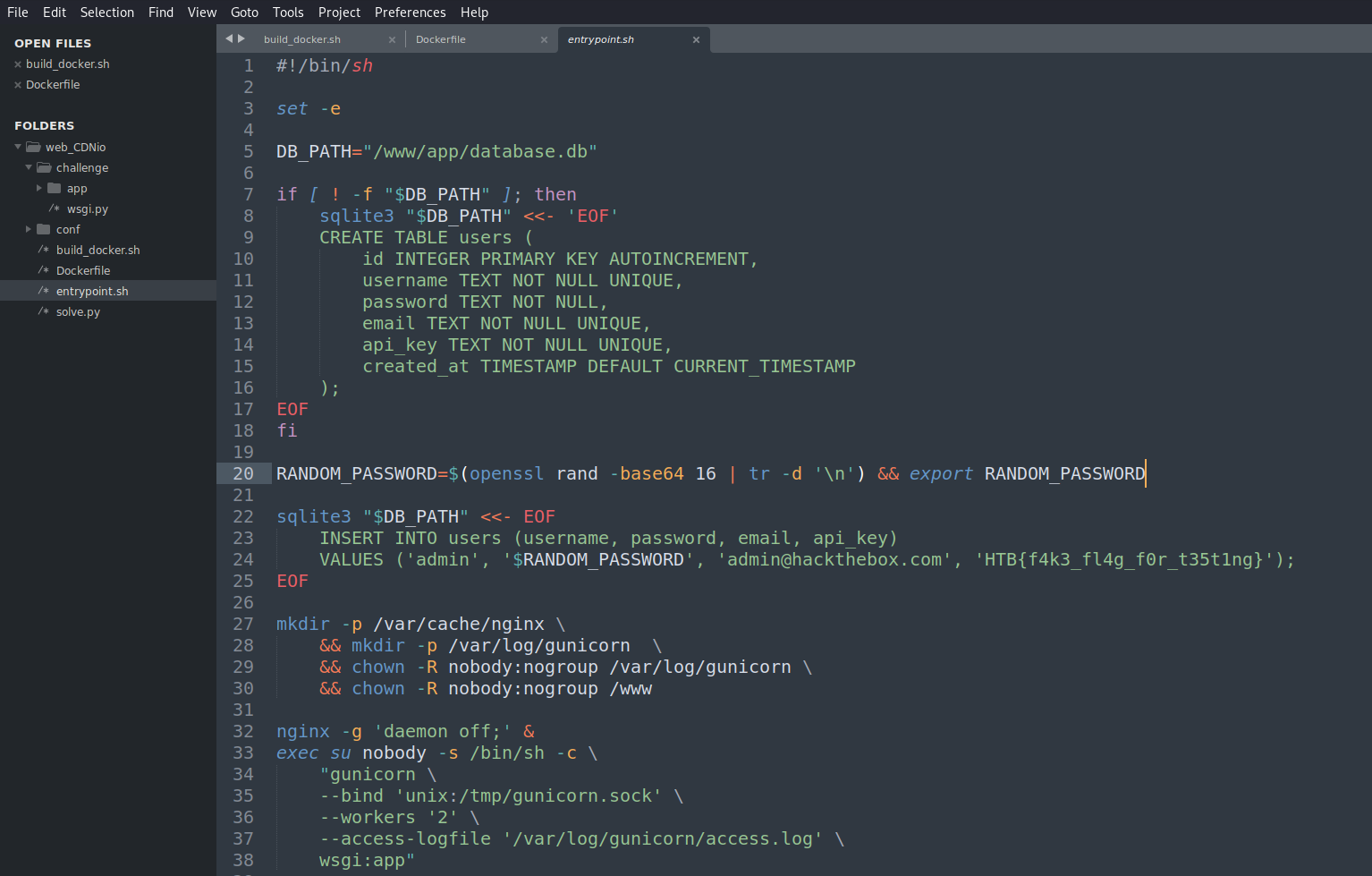Expand the conf folder

coord(29,230)
